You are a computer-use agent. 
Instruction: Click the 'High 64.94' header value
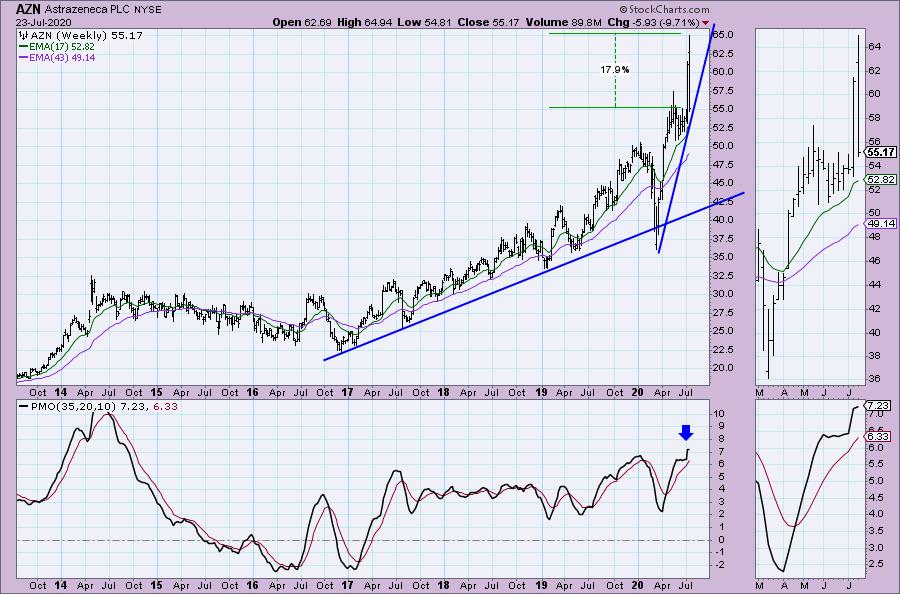[x=364, y=22]
